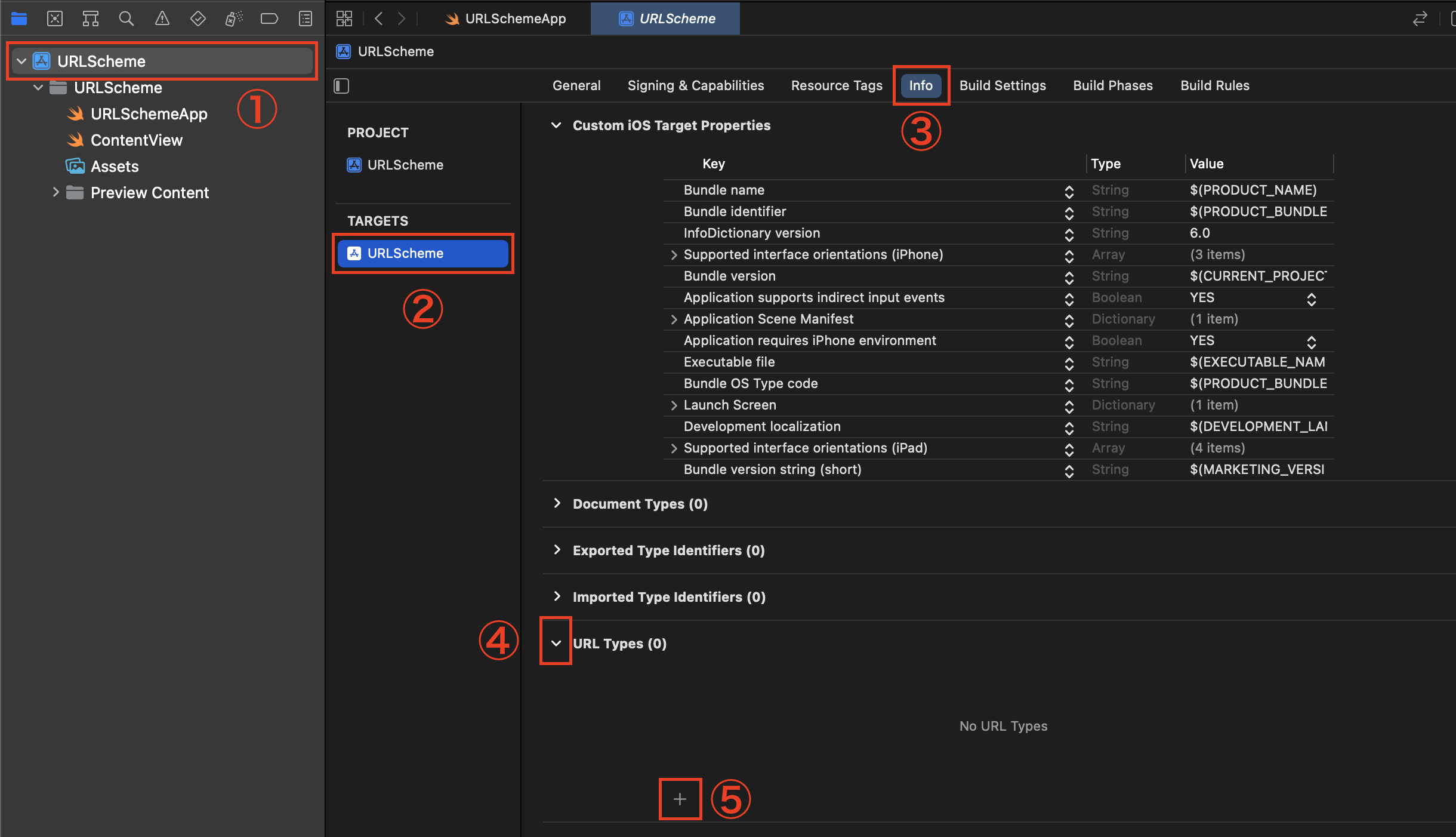Select the URLScheme project in PROJECT section
1456x837 pixels.
pos(395,165)
